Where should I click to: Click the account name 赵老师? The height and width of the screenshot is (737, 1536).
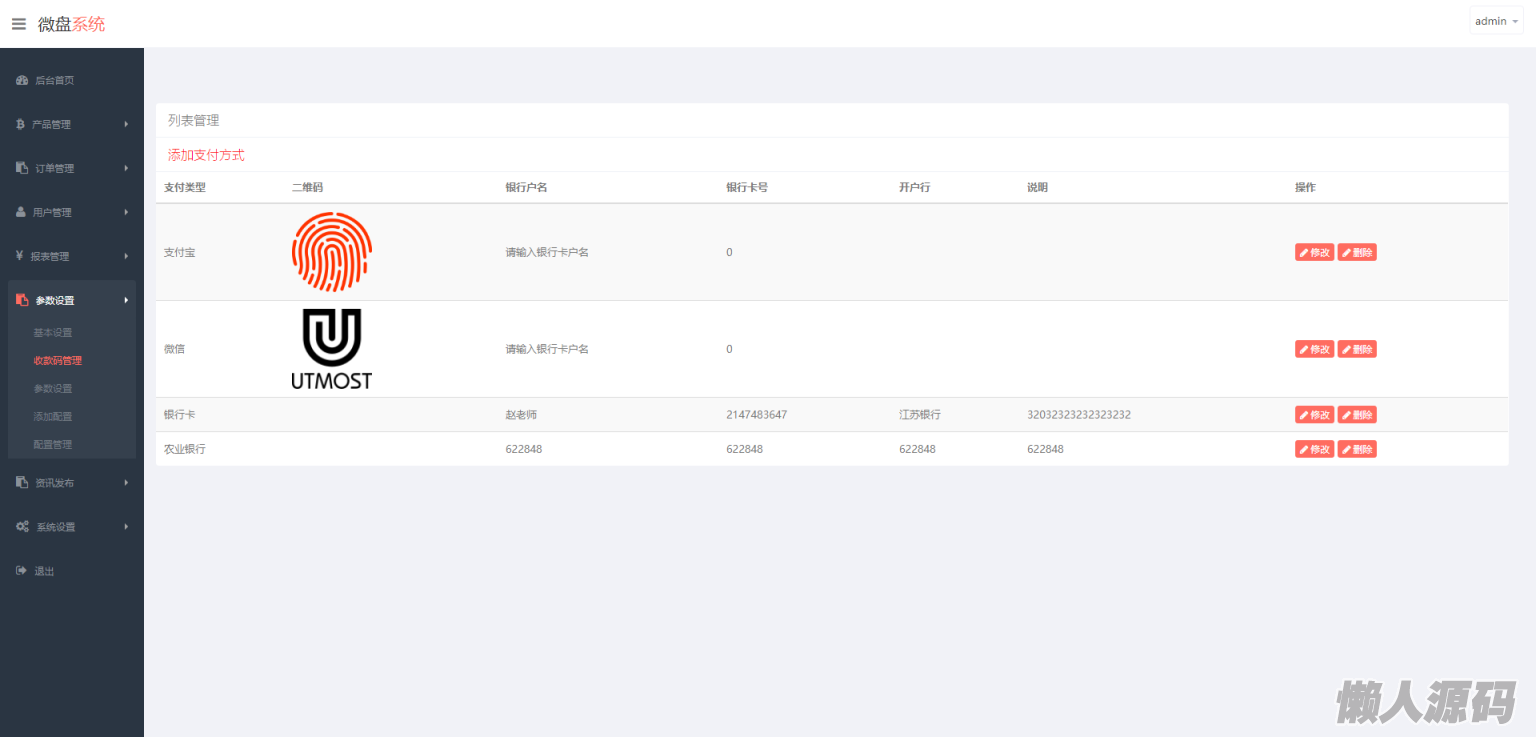coord(521,414)
